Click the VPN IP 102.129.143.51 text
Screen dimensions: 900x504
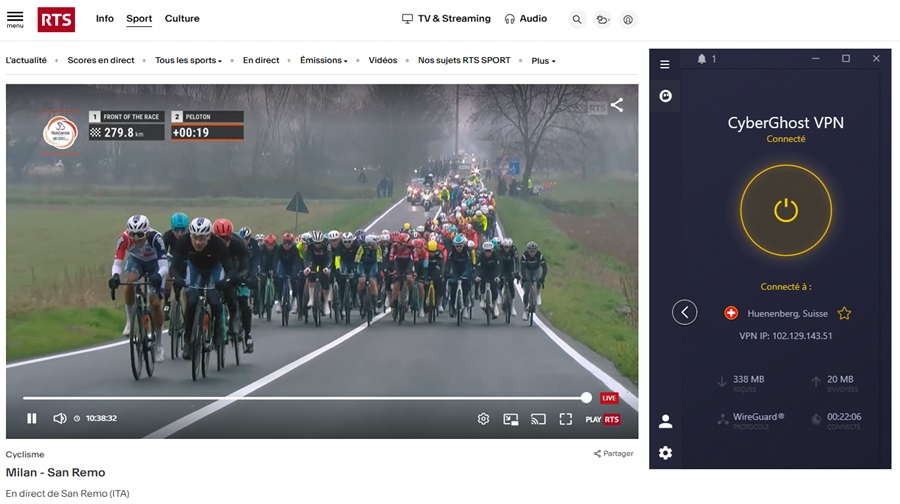[785, 336]
